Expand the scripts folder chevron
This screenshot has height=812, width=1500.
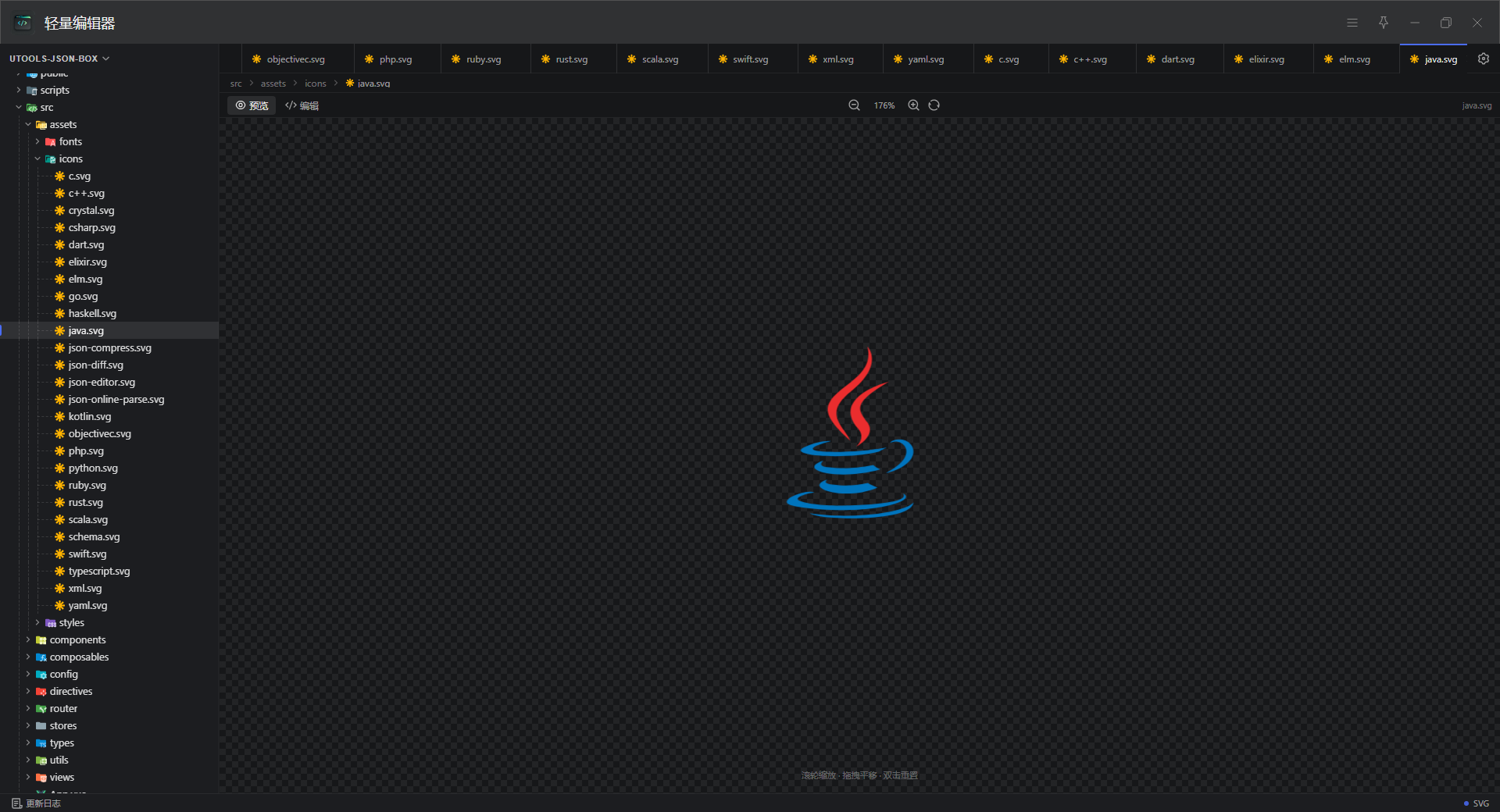[x=19, y=91]
